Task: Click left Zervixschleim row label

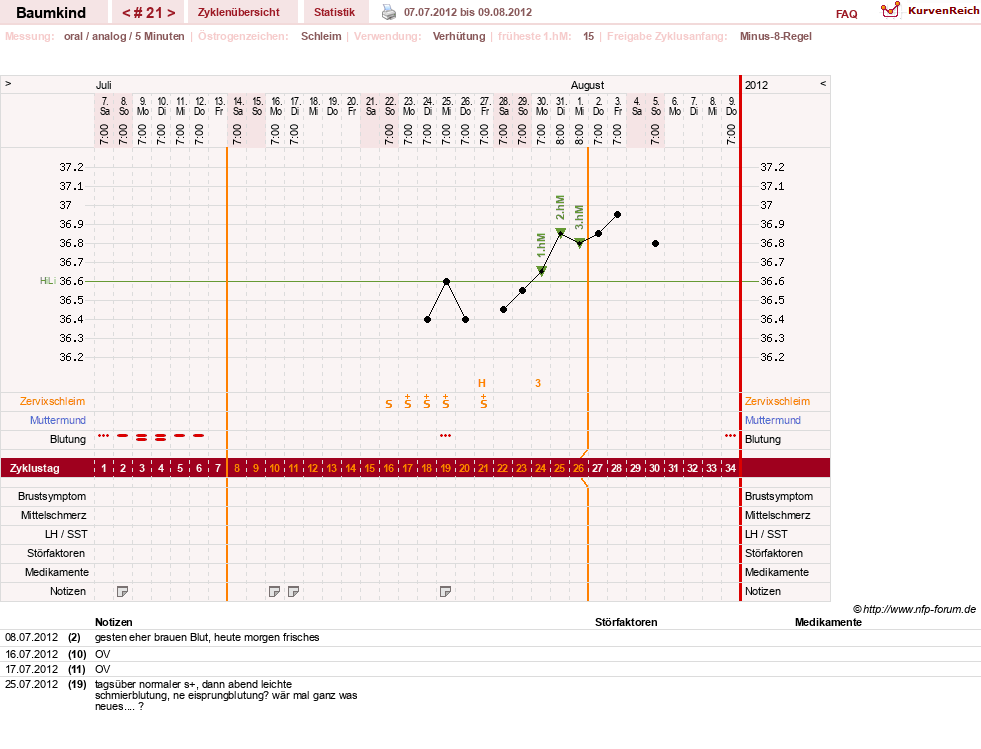Action: pos(52,401)
